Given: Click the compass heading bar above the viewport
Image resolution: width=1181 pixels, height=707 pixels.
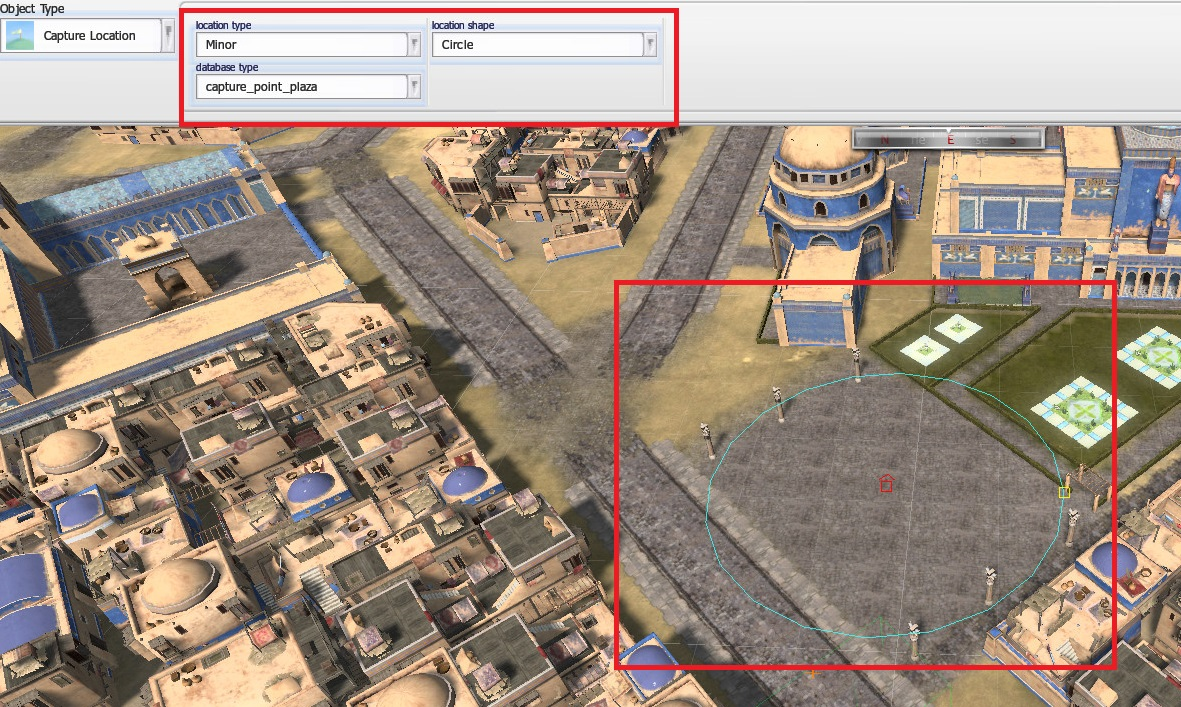Looking at the screenshot, I should tap(948, 139).
